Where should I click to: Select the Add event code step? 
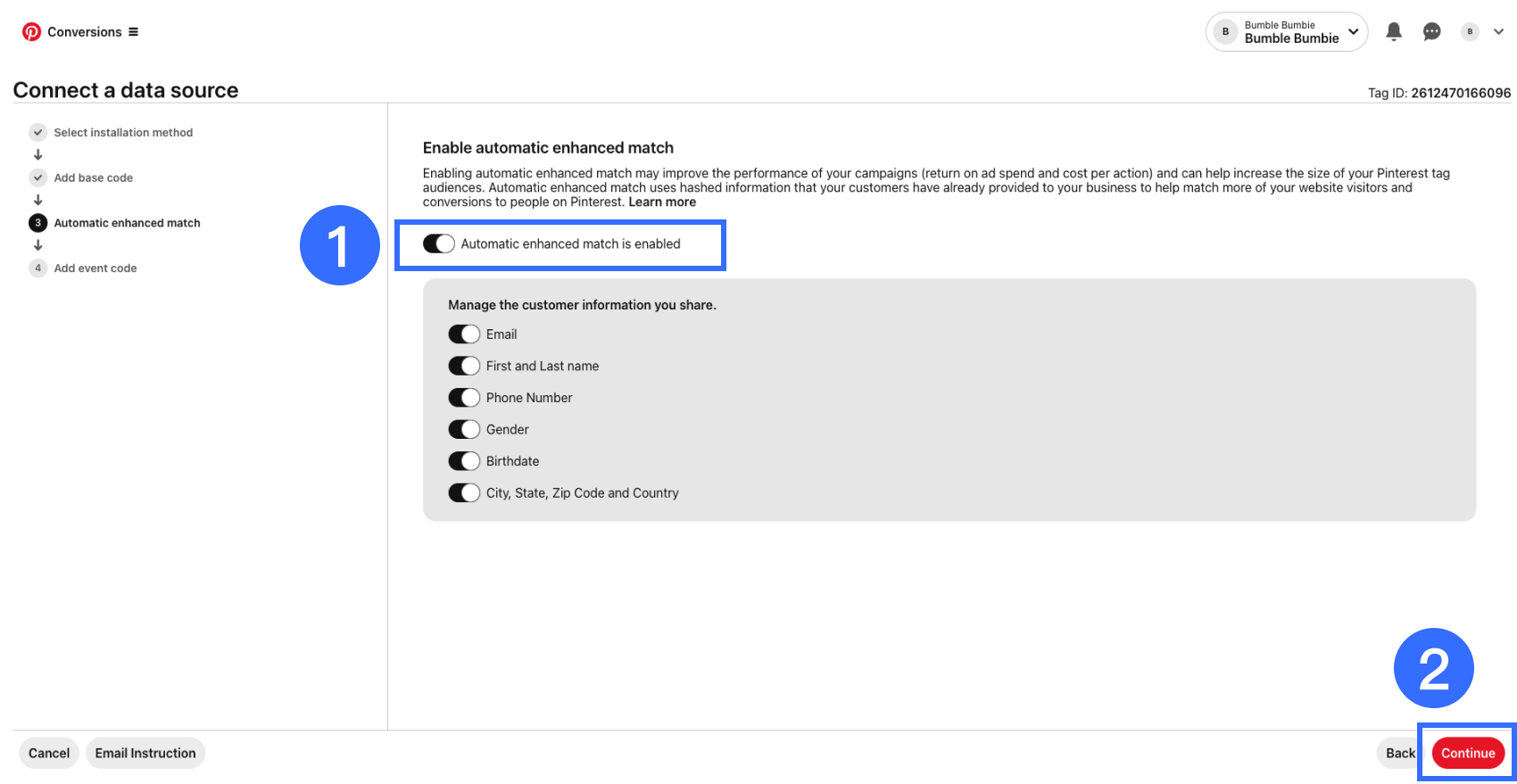coord(95,268)
